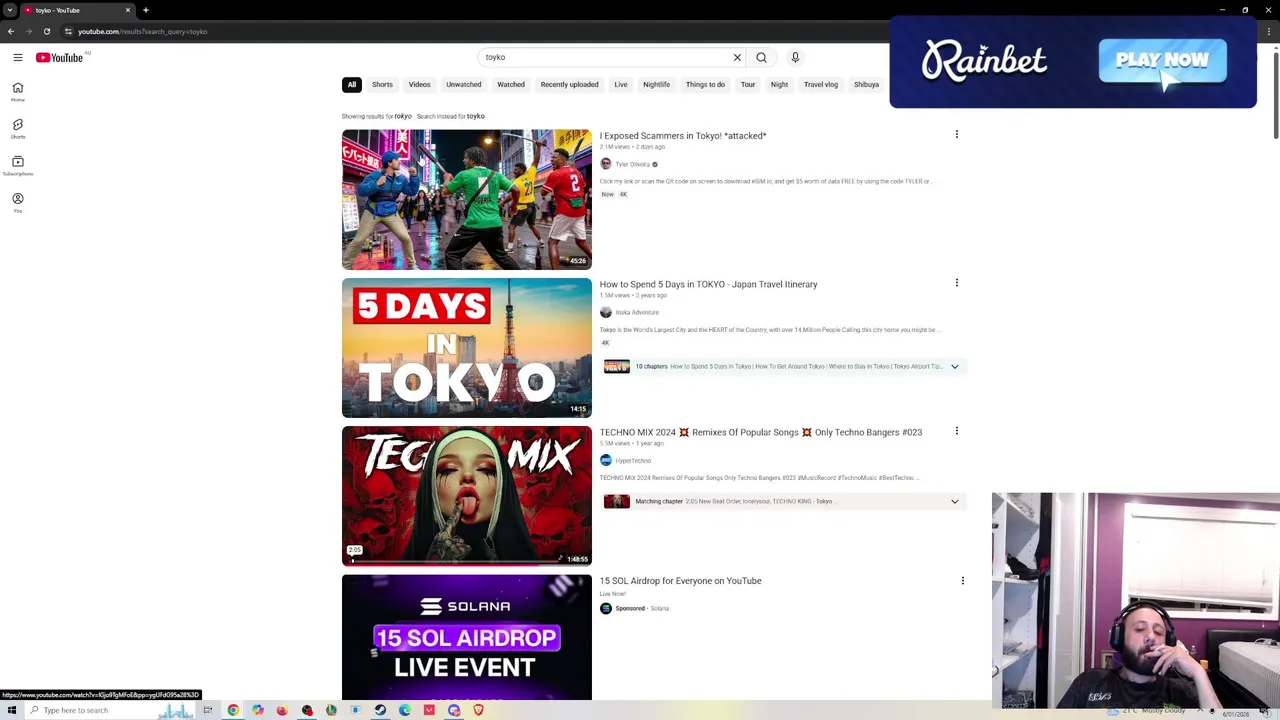Open Tyler Oliveira channel avatar
1280x720 pixels.
[x=606, y=164]
